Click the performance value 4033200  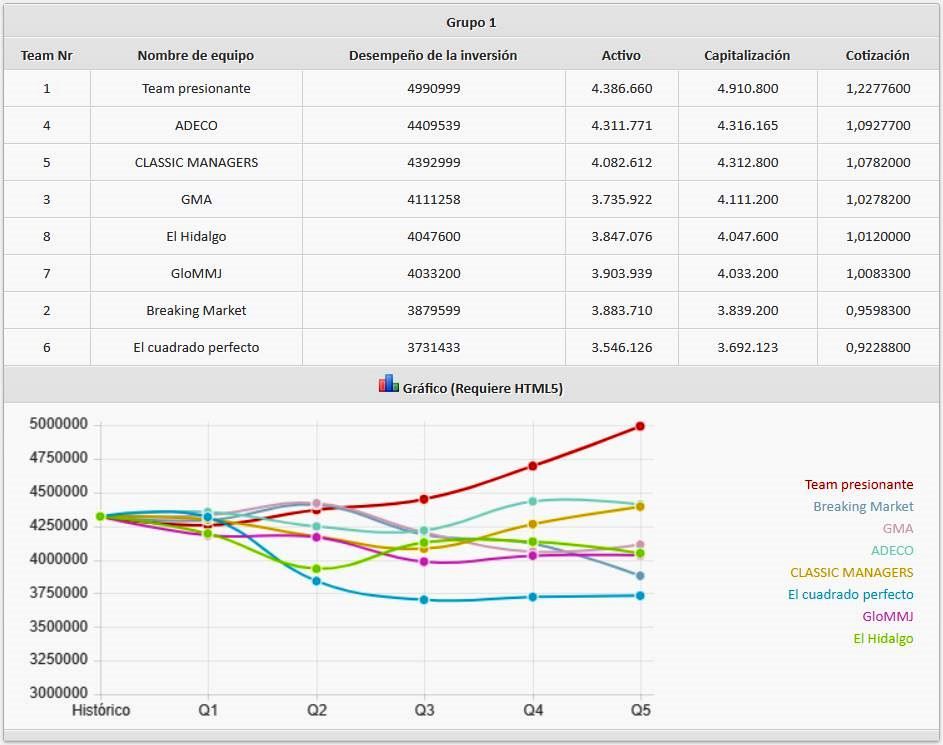434,274
